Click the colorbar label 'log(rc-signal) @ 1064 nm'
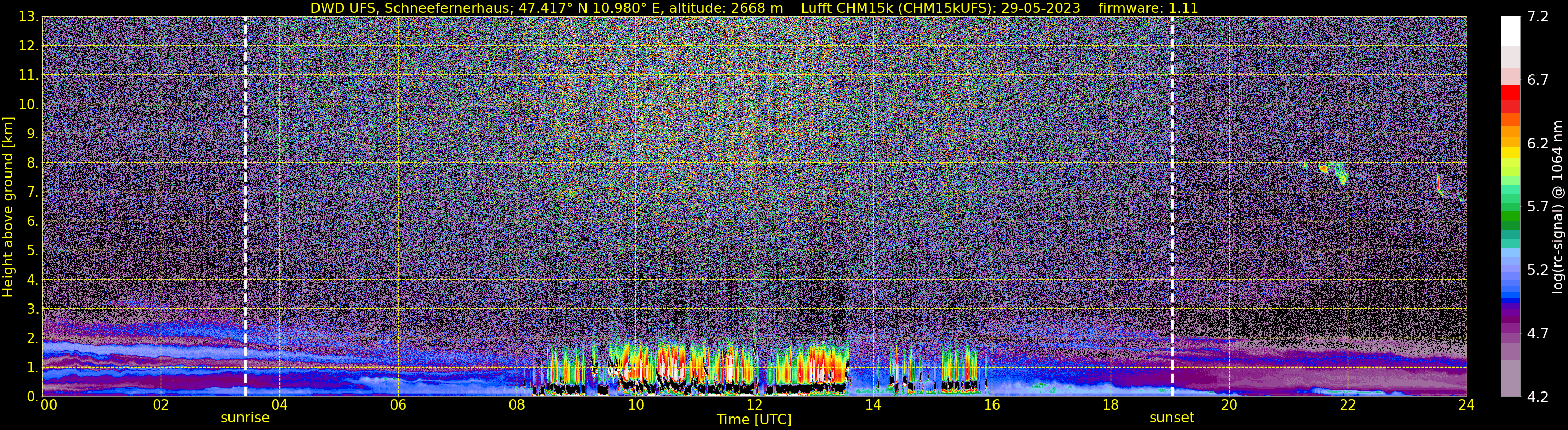The width and height of the screenshot is (1568, 430). [x=1557, y=207]
